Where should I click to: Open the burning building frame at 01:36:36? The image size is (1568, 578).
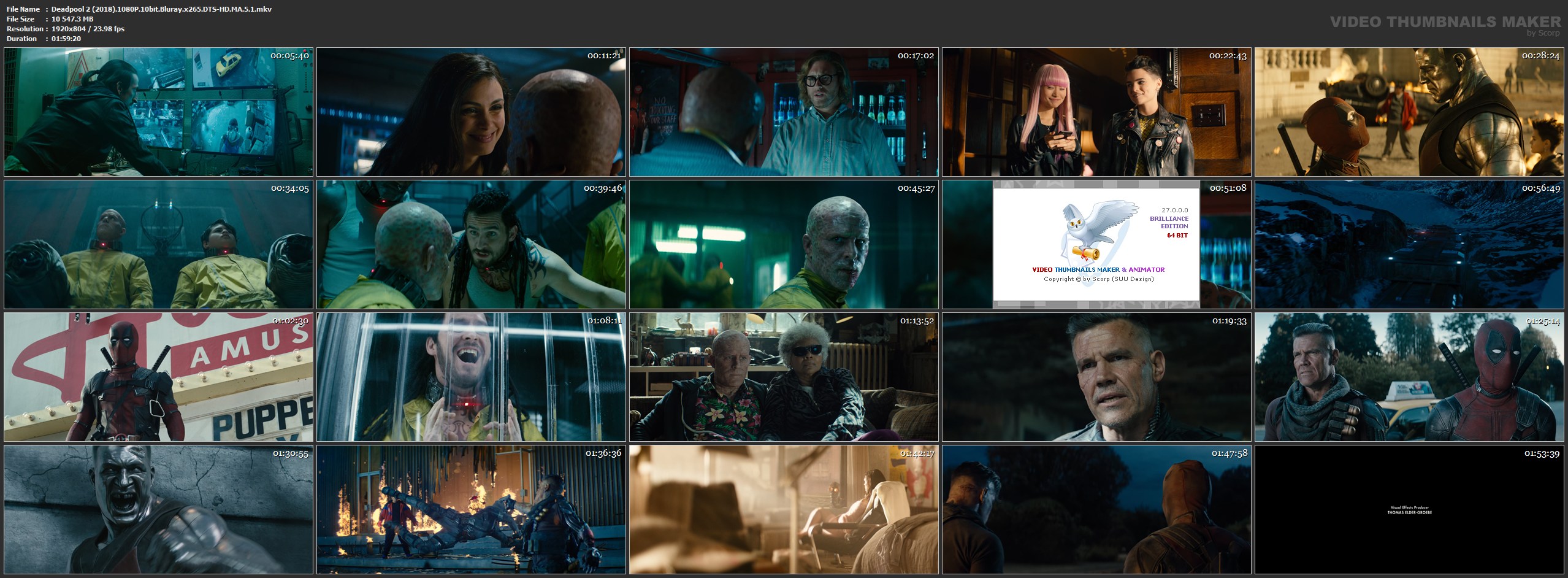[x=471, y=510]
